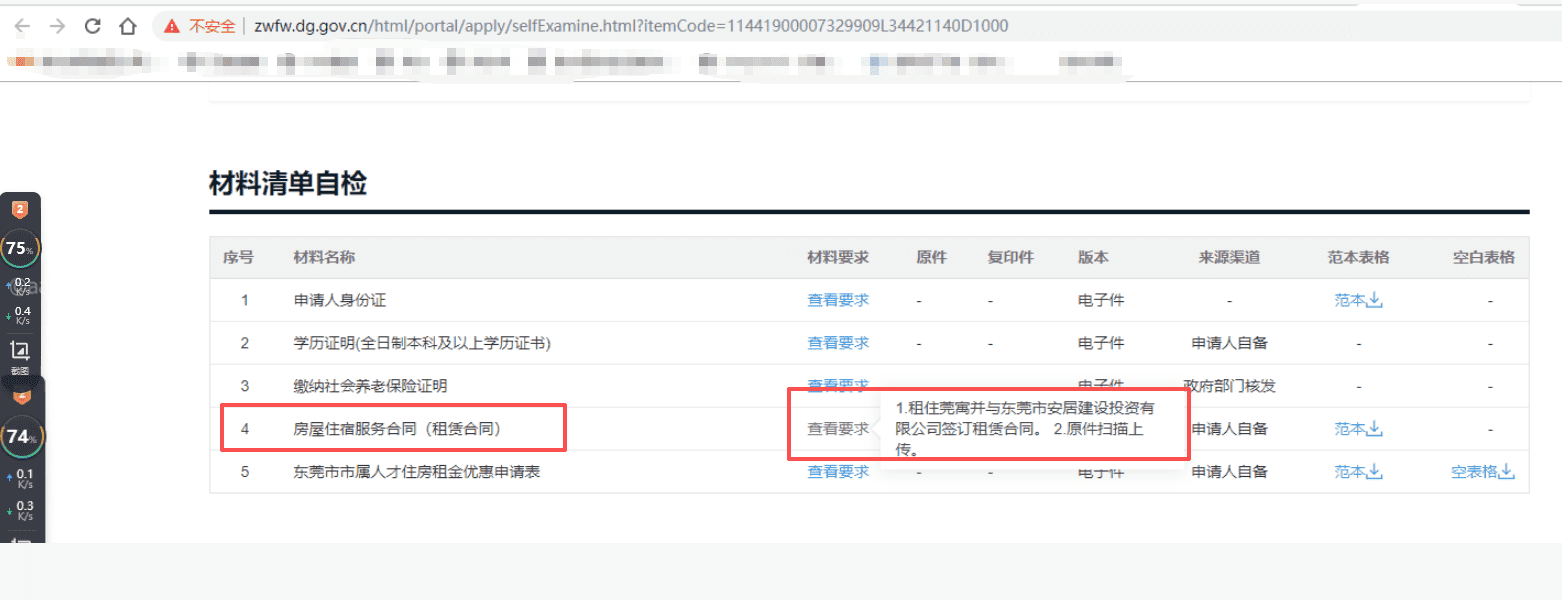Click the 材料名称 column header
Viewport: 1562px width, 600px height.
[324, 257]
